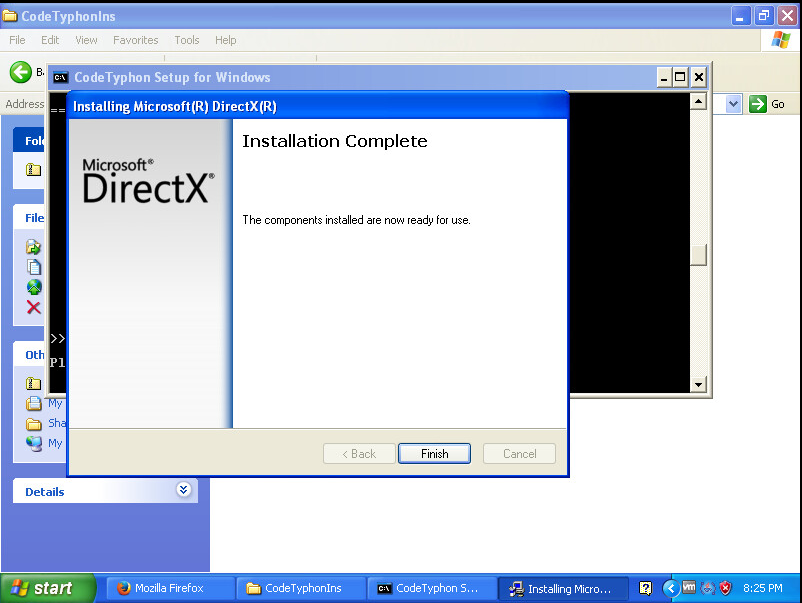Click the green Go arrow button
The height and width of the screenshot is (603, 802).
coord(758,104)
